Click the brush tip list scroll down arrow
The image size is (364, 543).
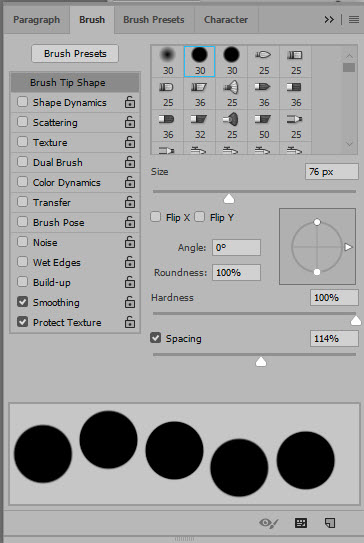(349, 144)
